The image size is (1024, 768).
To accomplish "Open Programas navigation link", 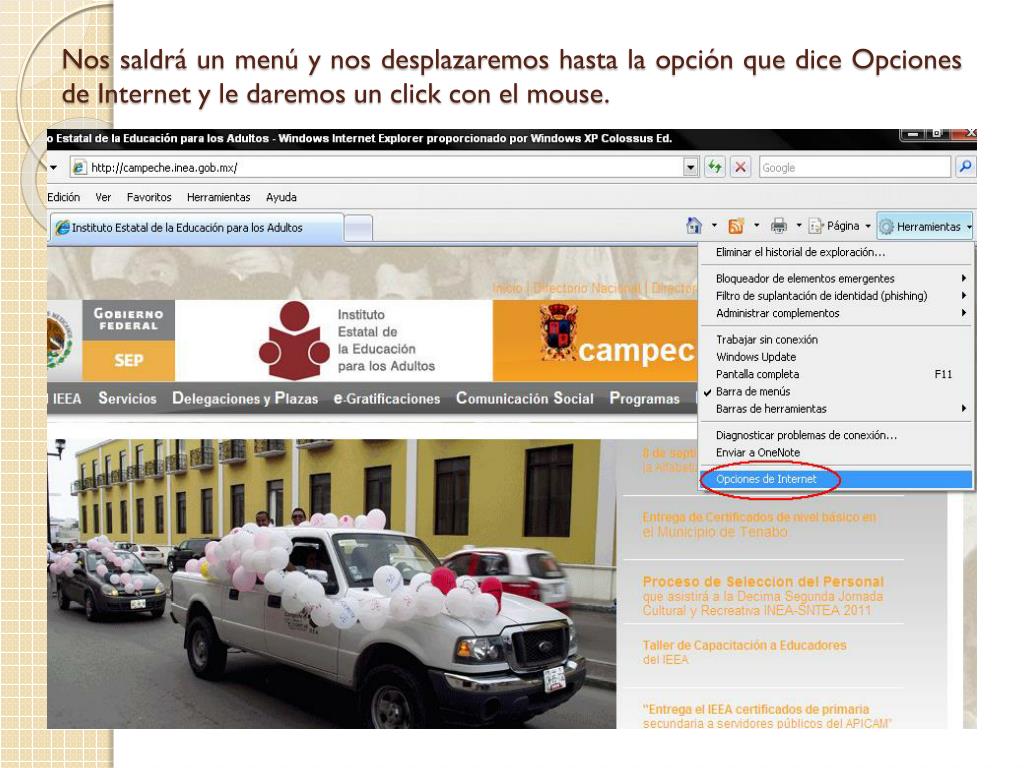I will (x=645, y=398).
